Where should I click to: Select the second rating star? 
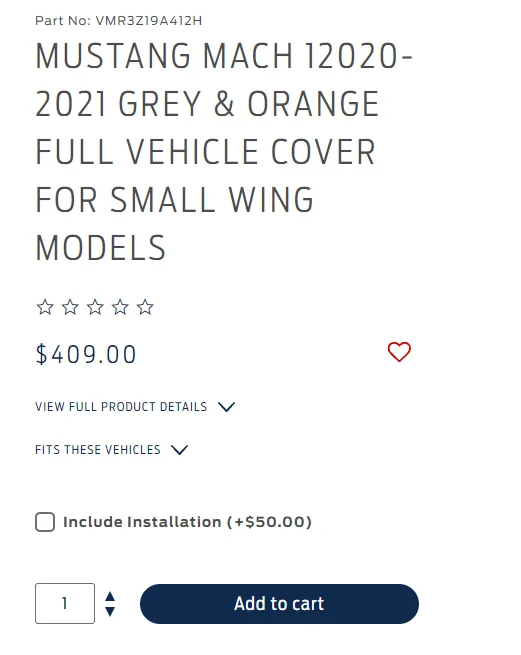coord(70,307)
